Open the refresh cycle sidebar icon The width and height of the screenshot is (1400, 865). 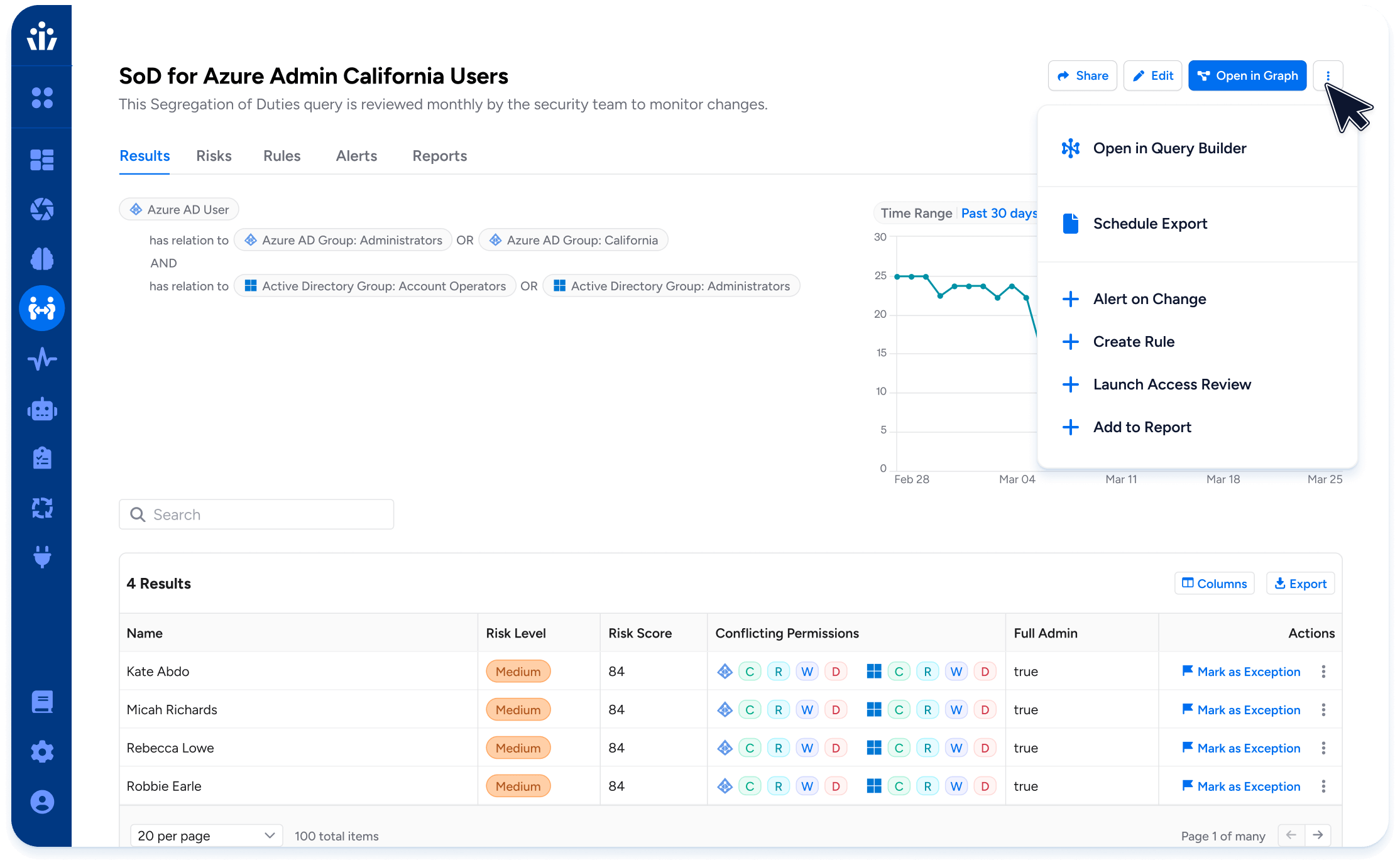(41, 508)
